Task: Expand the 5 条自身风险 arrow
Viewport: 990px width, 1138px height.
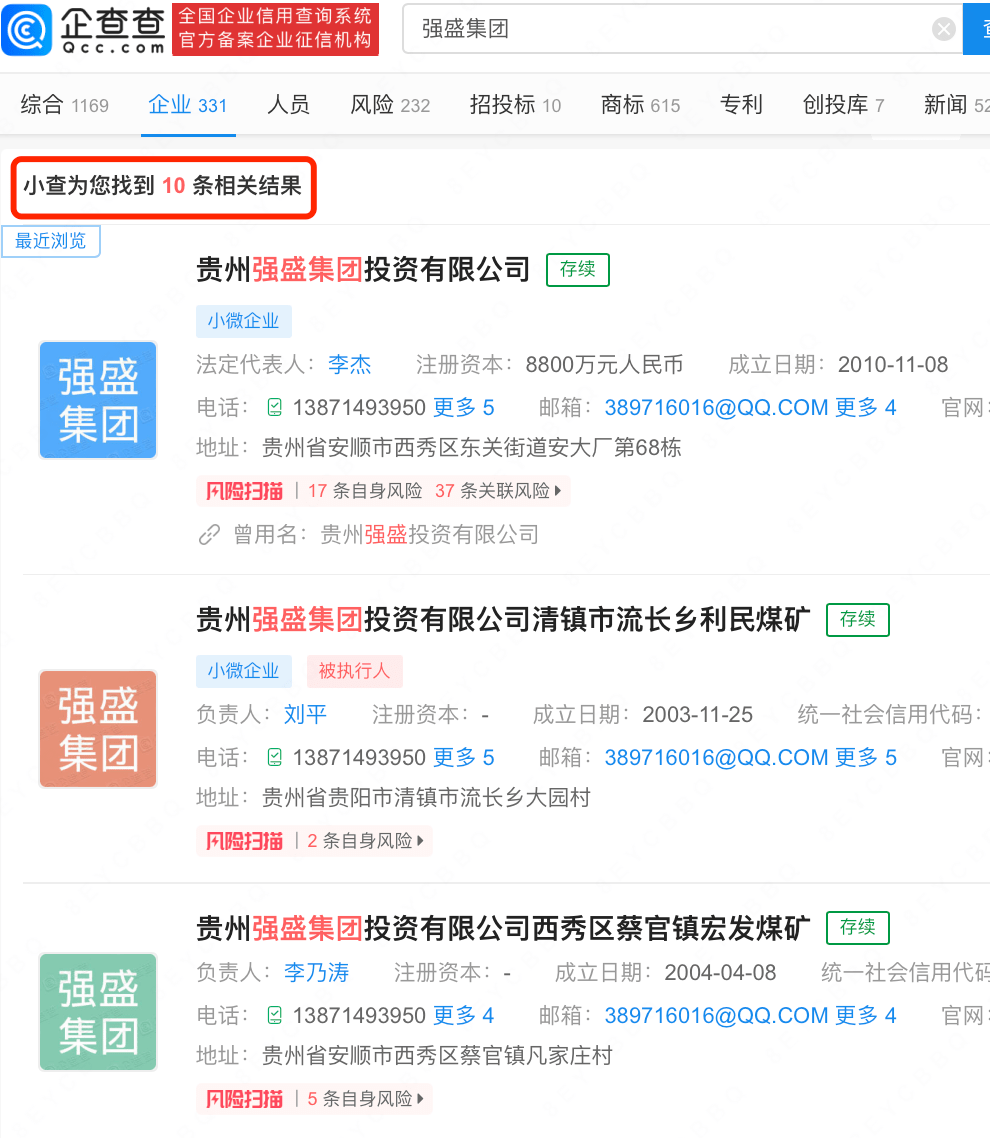Action: click(x=420, y=1099)
